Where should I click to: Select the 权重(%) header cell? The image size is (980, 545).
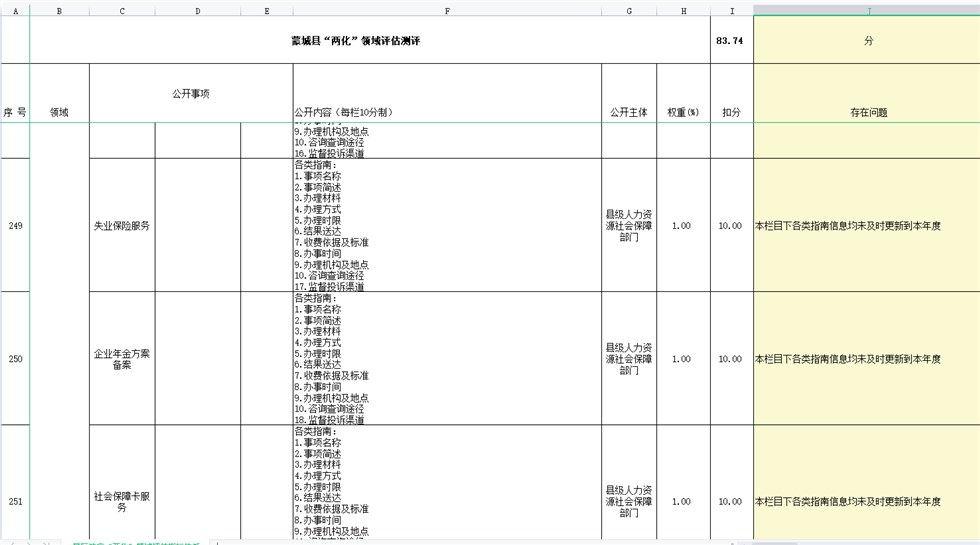click(683, 113)
